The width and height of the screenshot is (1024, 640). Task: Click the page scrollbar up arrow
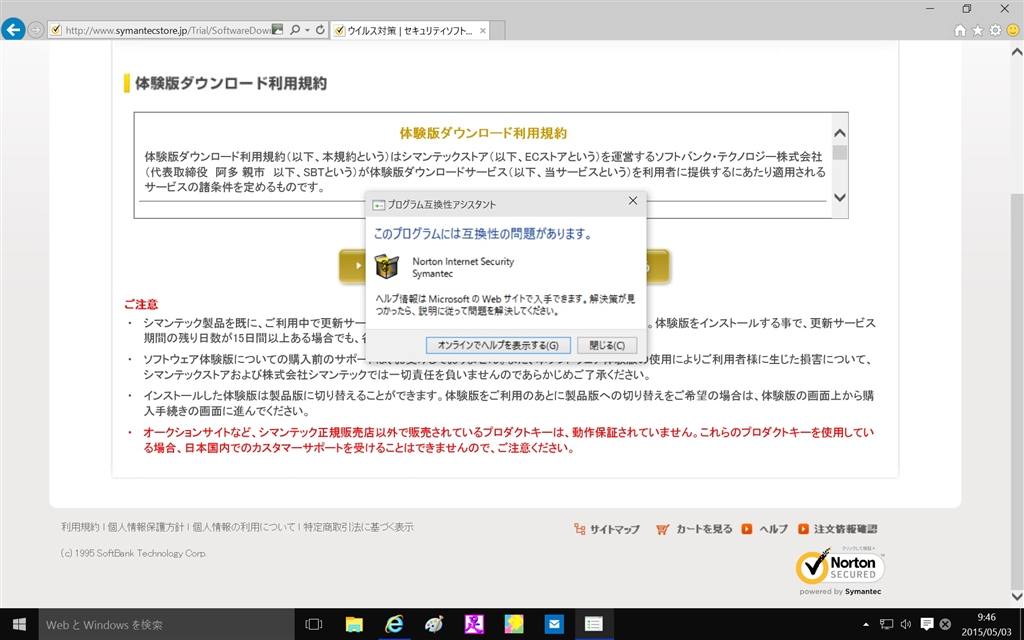pyautogui.click(x=1017, y=51)
